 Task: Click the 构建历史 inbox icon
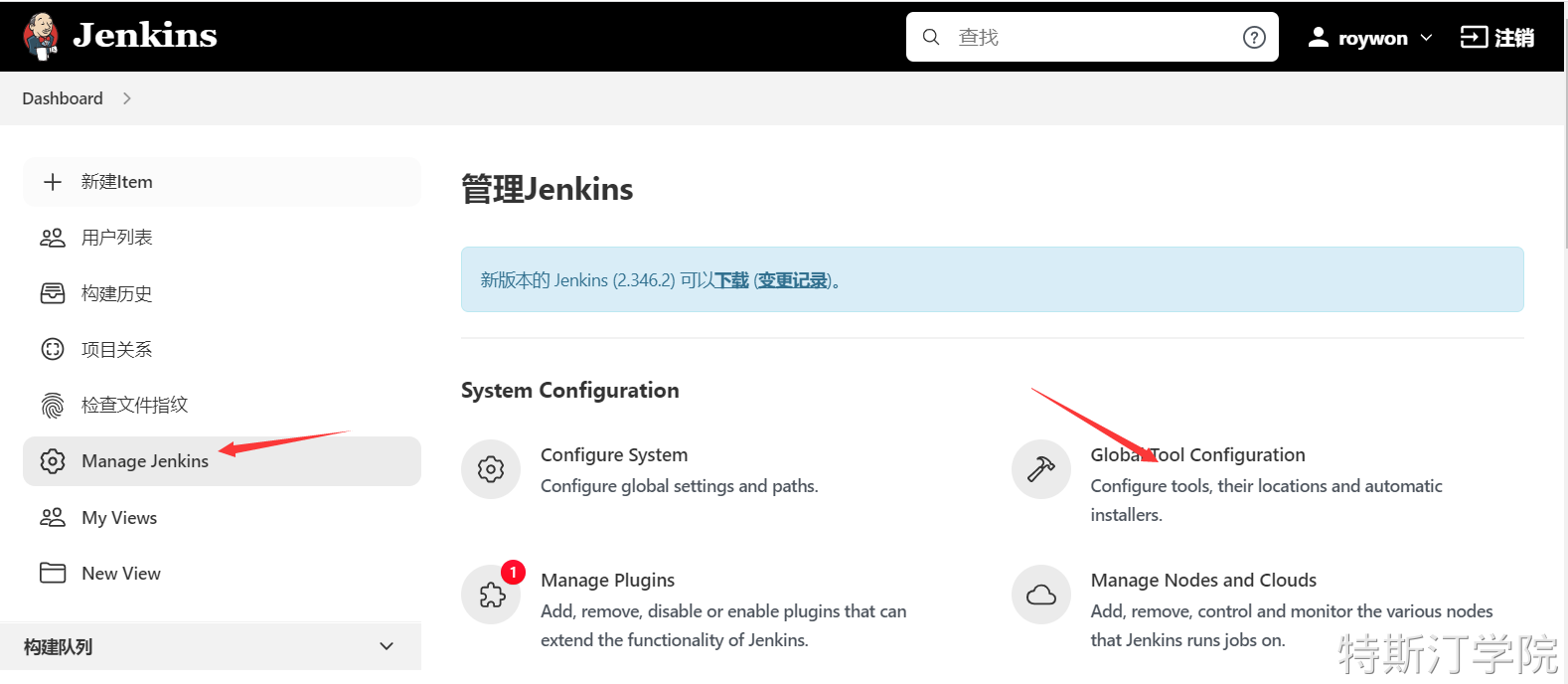53,293
